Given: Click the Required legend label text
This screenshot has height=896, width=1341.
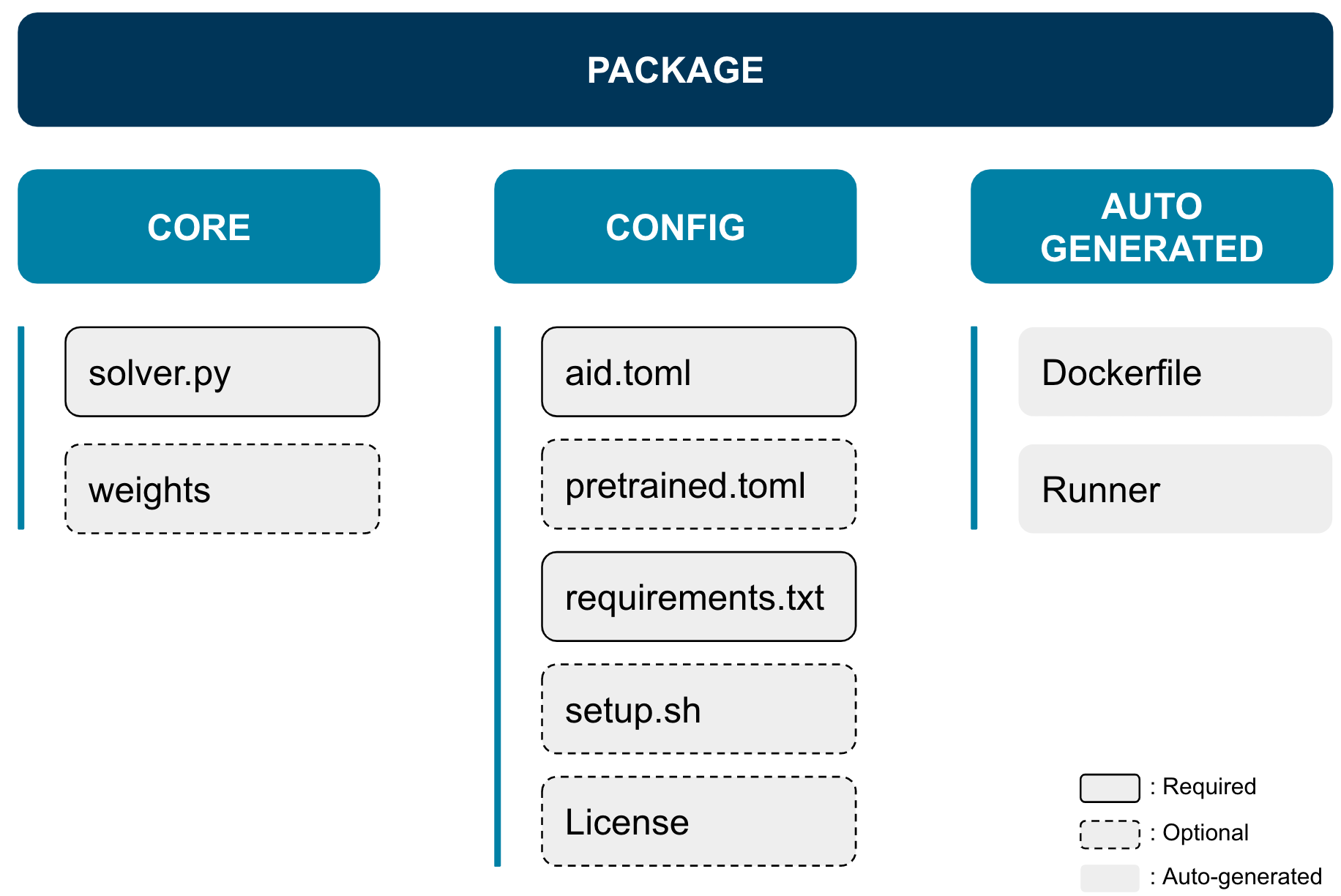Looking at the screenshot, I should [1209, 786].
